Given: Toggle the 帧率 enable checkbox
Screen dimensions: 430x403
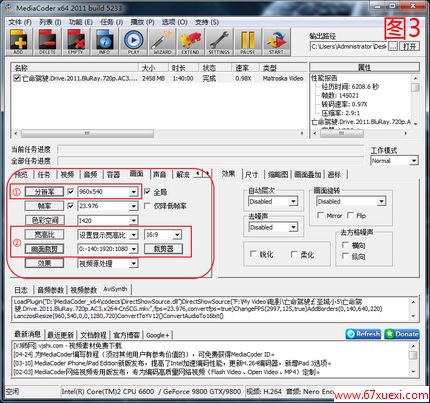Looking at the screenshot, I should (71, 206).
